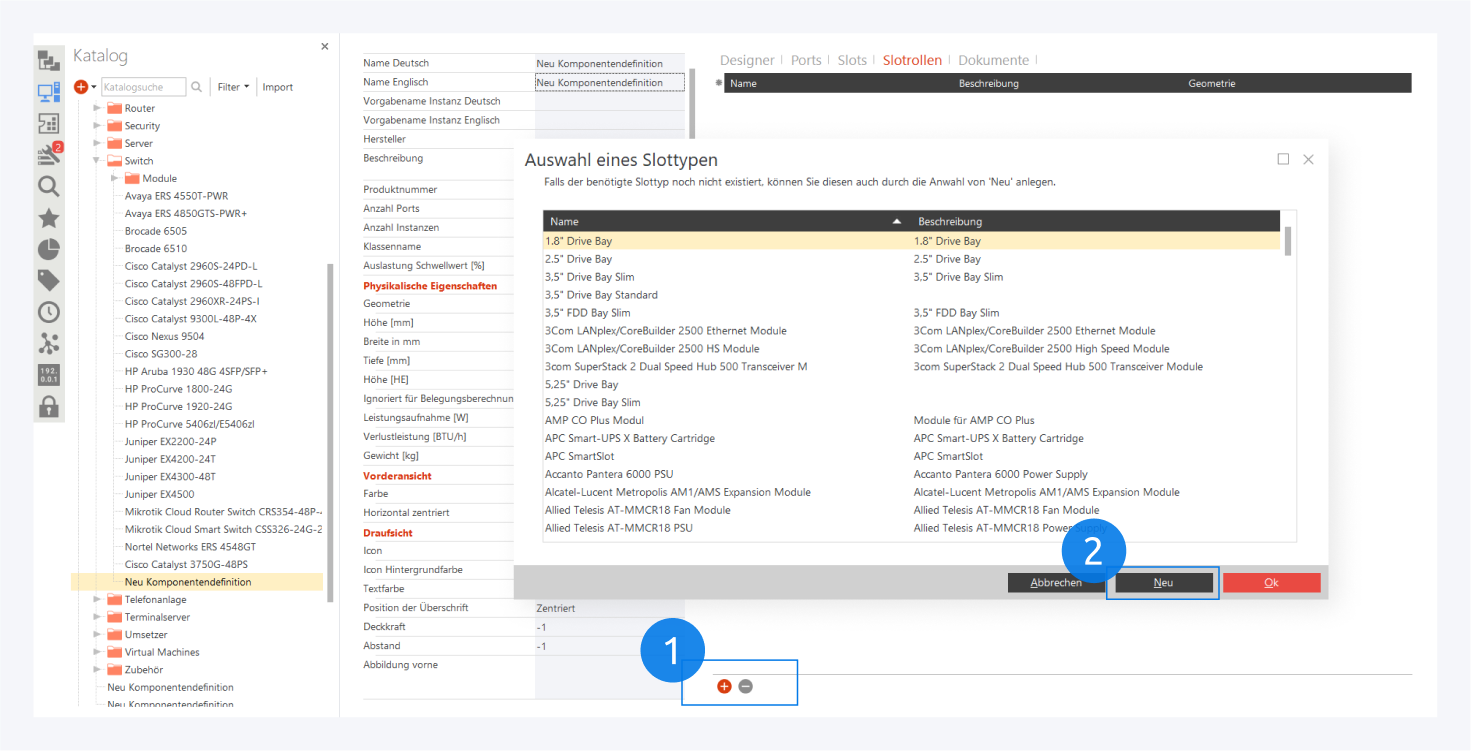Image resolution: width=1471 pixels, height=751 pixels.
Task: Expand the Telefonanlage folder
Action: (97, 600)
